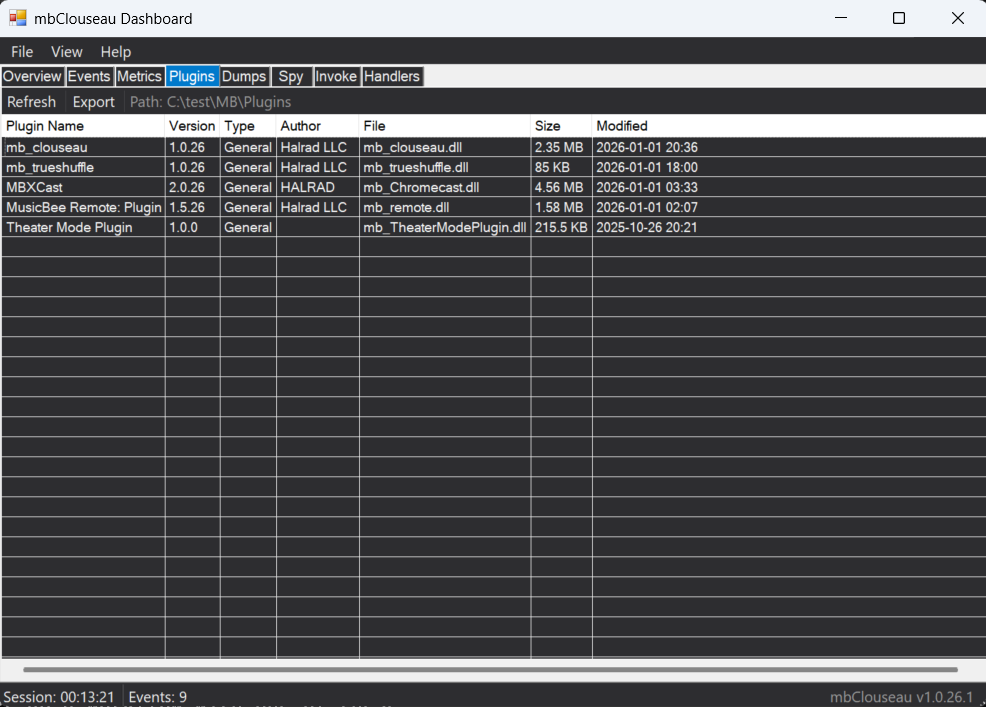The height and width of the screenshot is (707, 986).
Task: Select the mb_clouseau plugin row
Action: (x=80, y=147)
